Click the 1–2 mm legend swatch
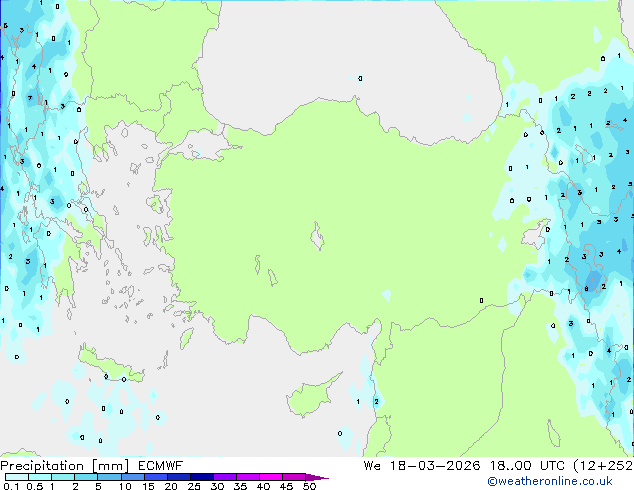Image resolution: width=634 pixels, height=490 pixels. click(x=63, y=477)
